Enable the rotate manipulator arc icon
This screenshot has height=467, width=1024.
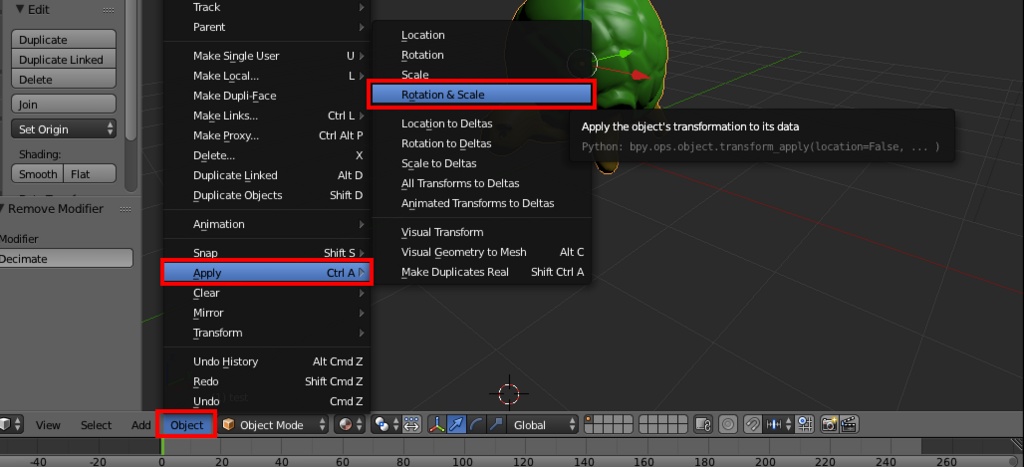477,425
